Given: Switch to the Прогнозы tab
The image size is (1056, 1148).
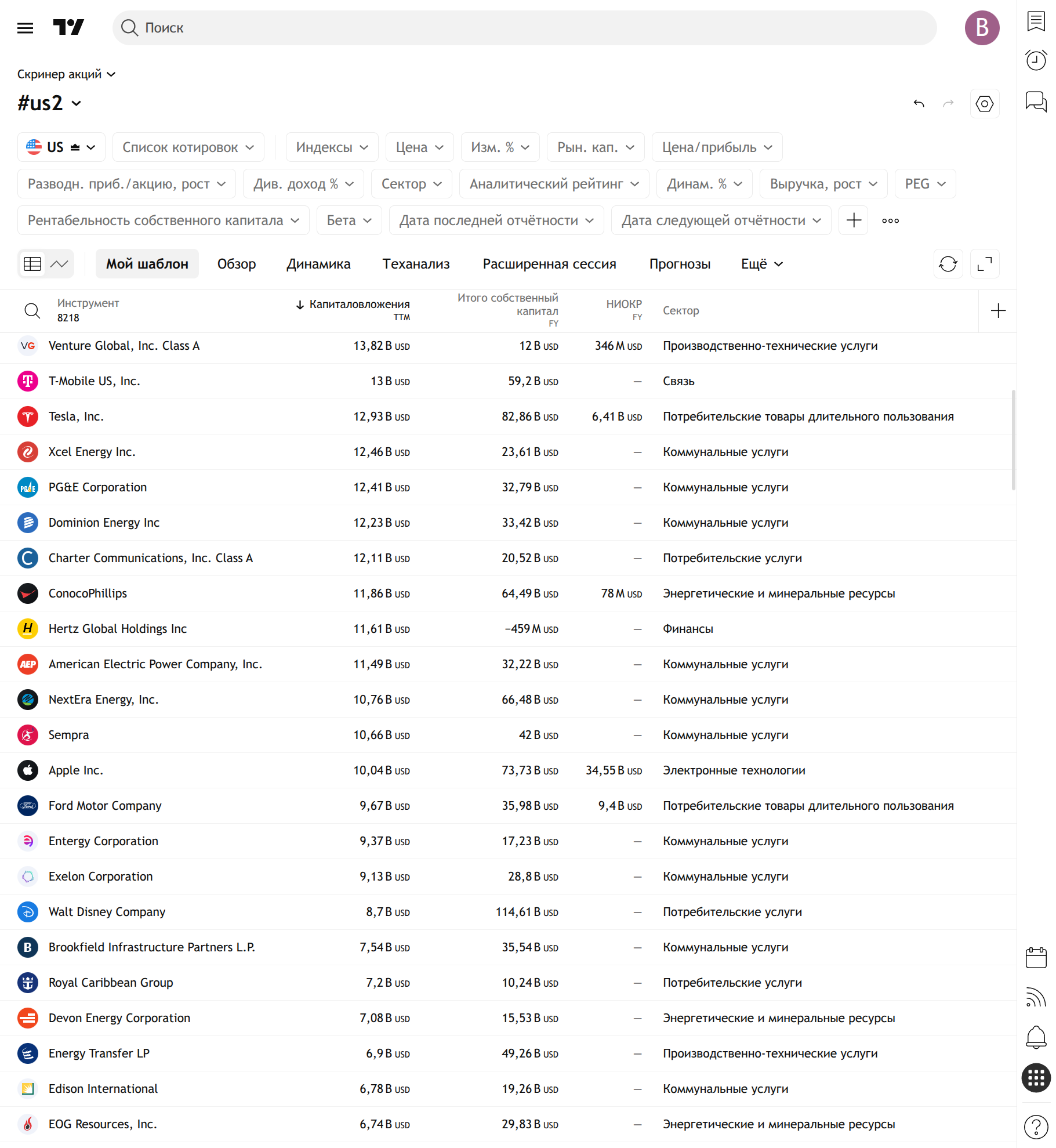Looking at the screenshot, I should point(680,264).
